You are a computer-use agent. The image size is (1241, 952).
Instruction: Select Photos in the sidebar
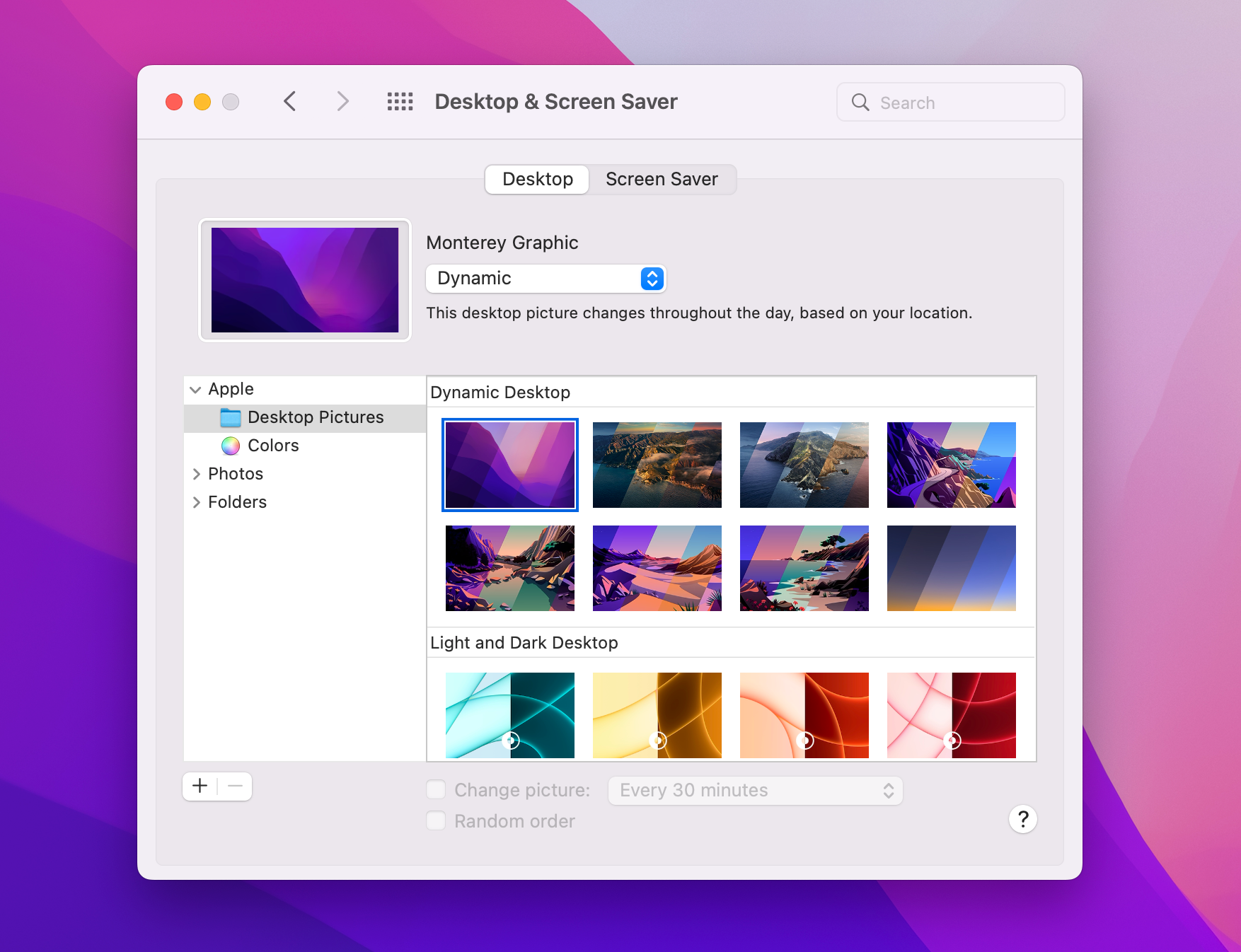click(x=305, y=475)
